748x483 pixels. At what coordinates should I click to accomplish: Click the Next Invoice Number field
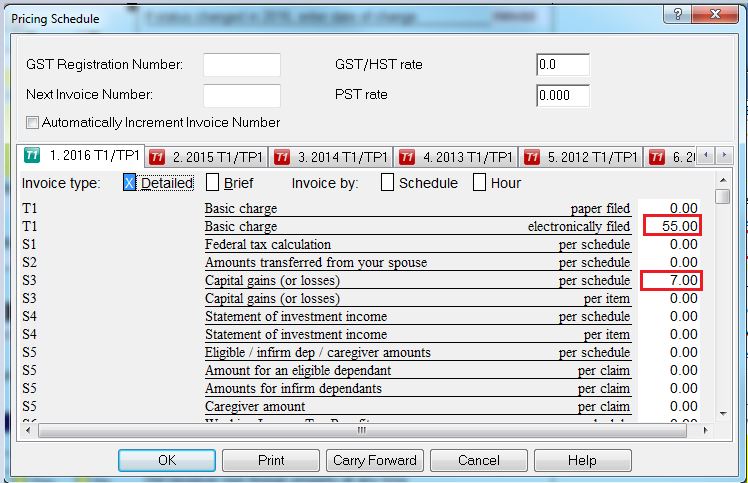pos(242,95)
